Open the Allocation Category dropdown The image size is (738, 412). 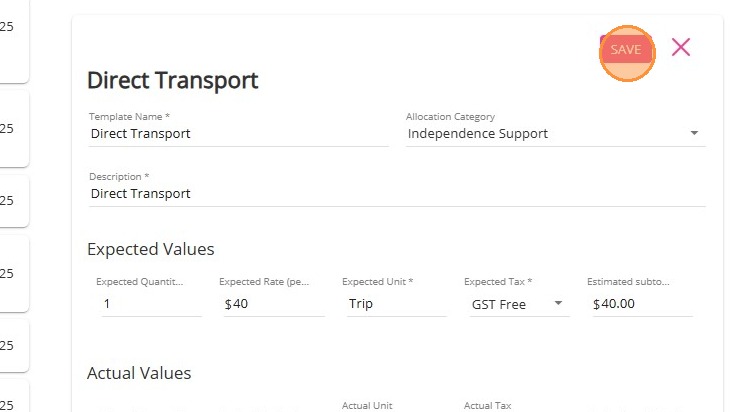pos(545,133)
